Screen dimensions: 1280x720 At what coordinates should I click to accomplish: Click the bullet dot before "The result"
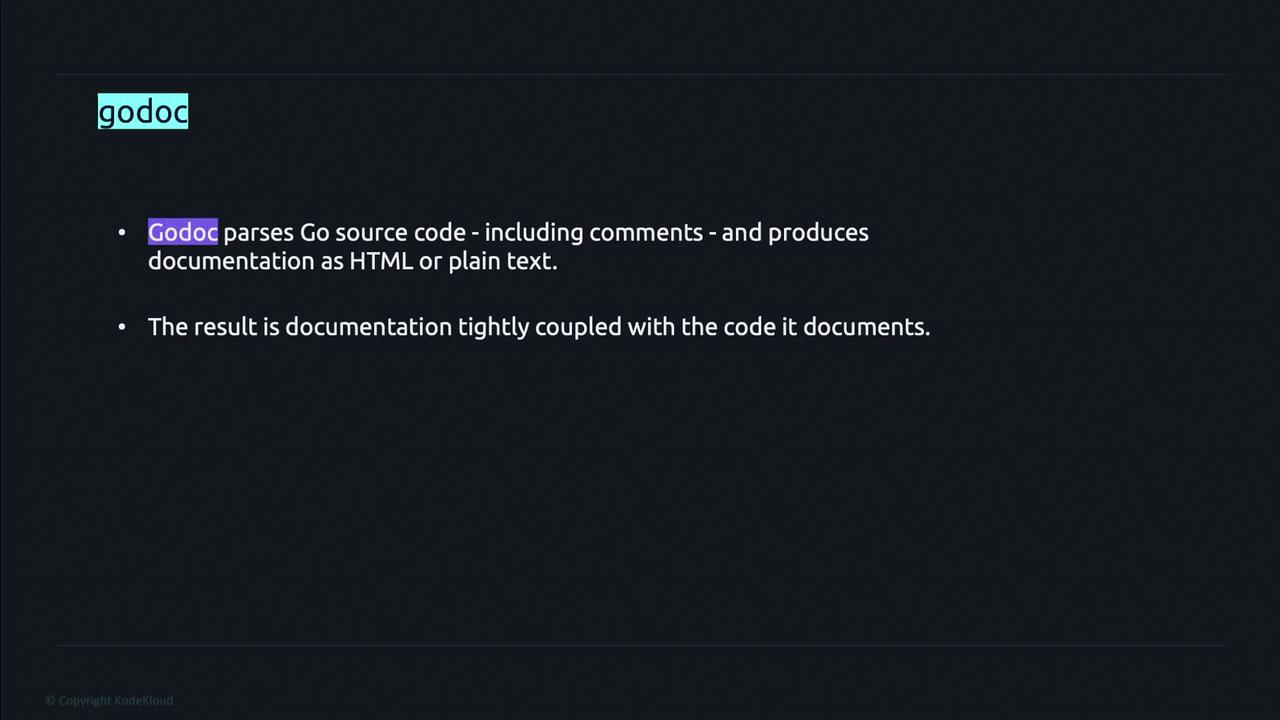point(122,327)
